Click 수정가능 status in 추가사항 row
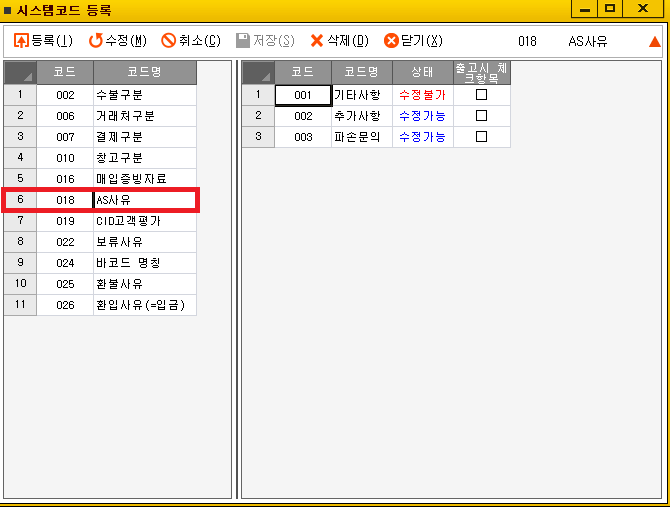This screenshot has height=507, width=670. pos(423,115)
